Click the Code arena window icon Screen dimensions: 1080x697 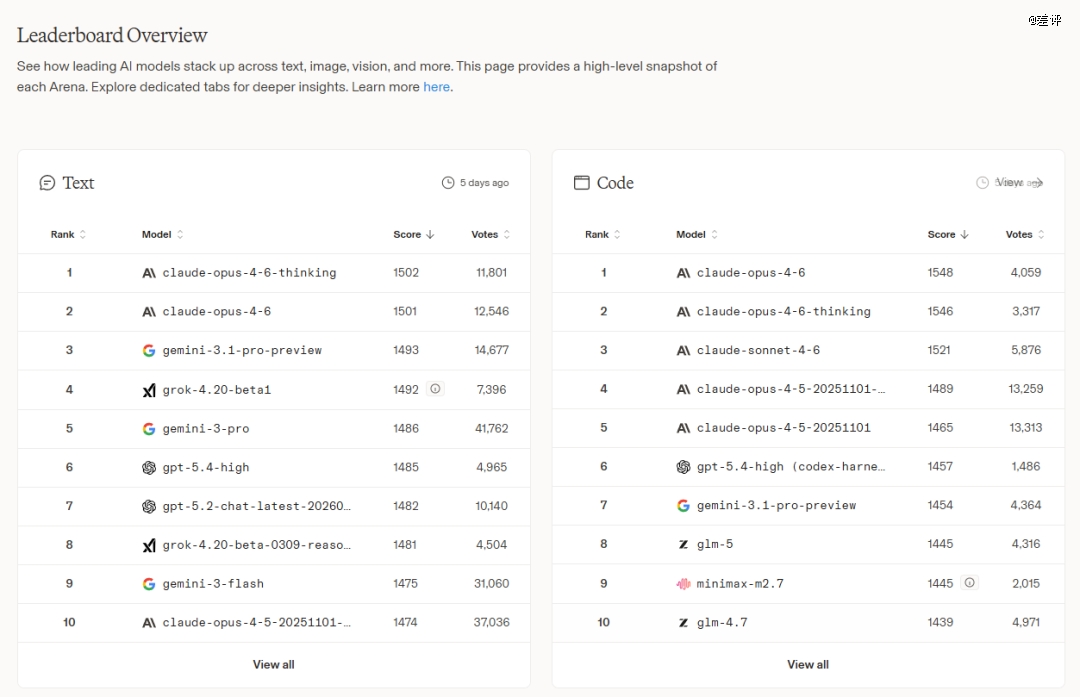click(x=581, y=183)
